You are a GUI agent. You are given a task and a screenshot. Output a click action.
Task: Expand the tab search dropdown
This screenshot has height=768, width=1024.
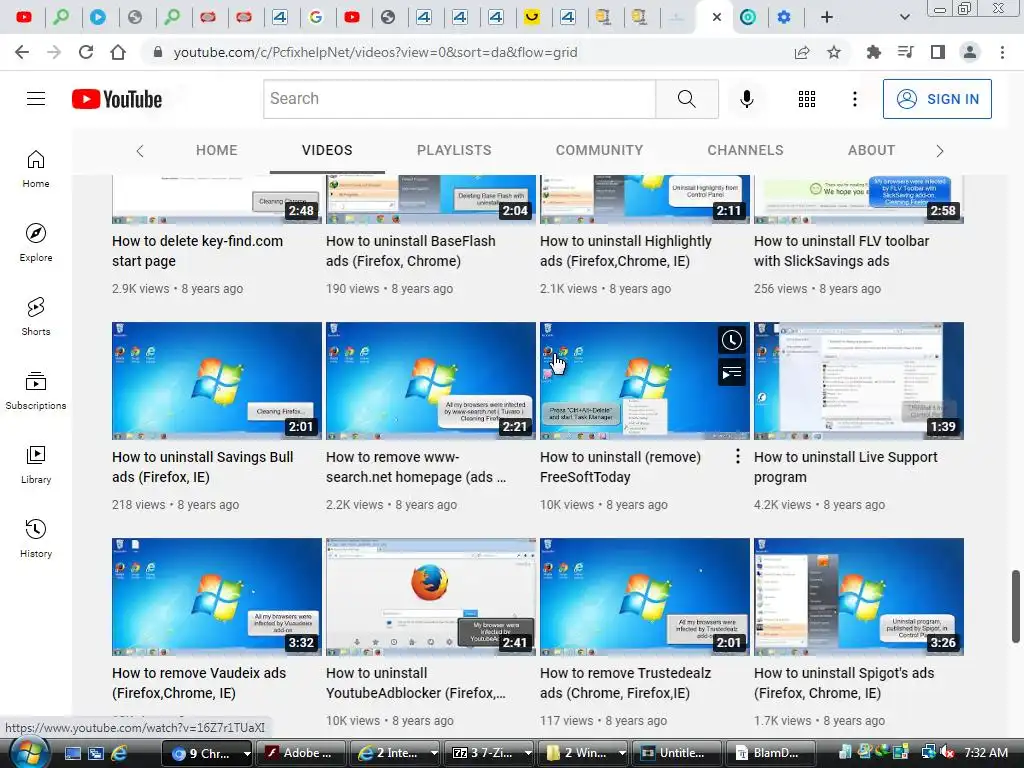(x=904, y=17)
